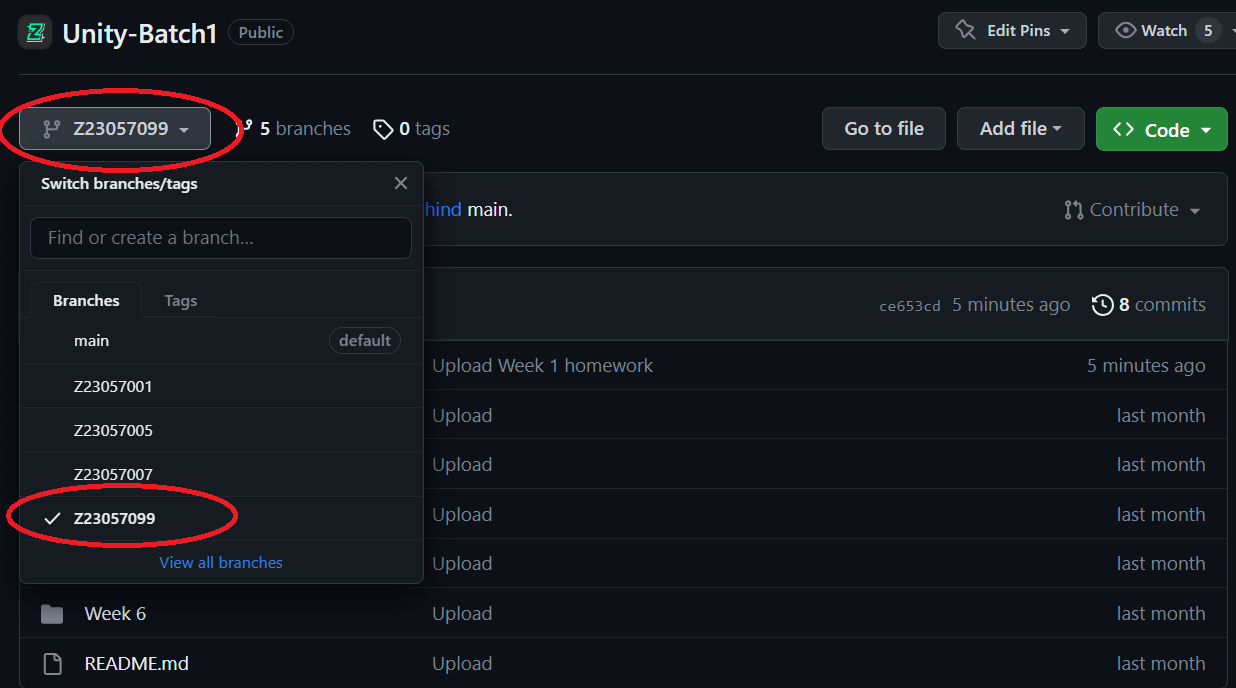The width and height of the screenshot is (1236, 688).
Task: Open the View all branches link
Action: [221, 562]
